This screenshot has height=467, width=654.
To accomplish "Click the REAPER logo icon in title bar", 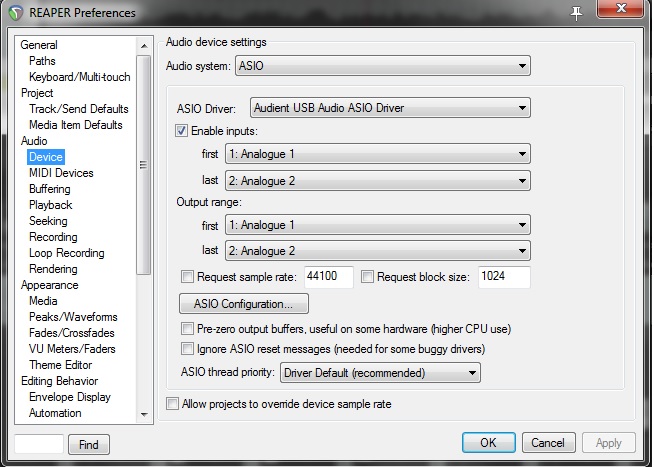I will (15, 13).
